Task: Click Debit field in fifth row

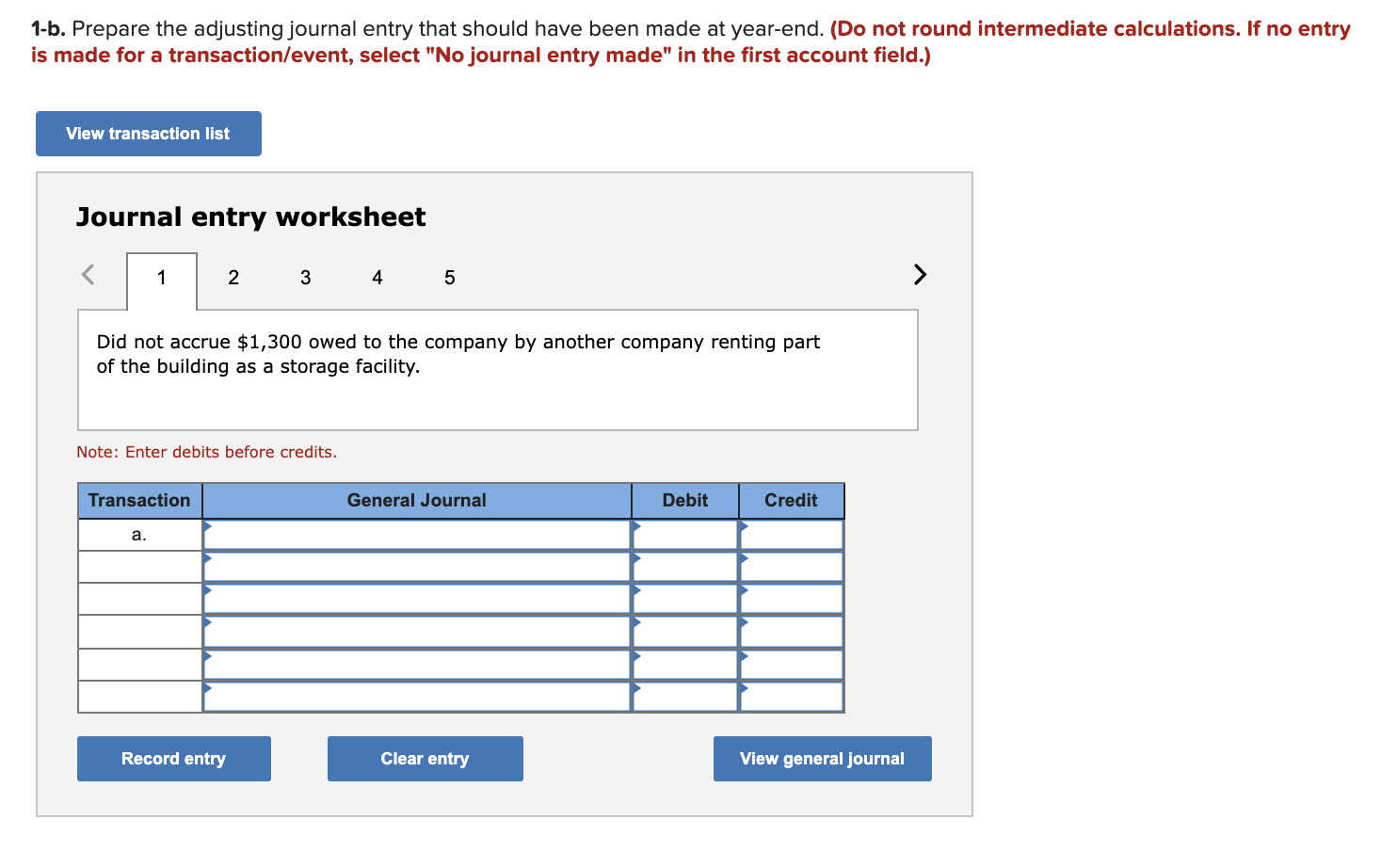Action: [x=685, y=665]
